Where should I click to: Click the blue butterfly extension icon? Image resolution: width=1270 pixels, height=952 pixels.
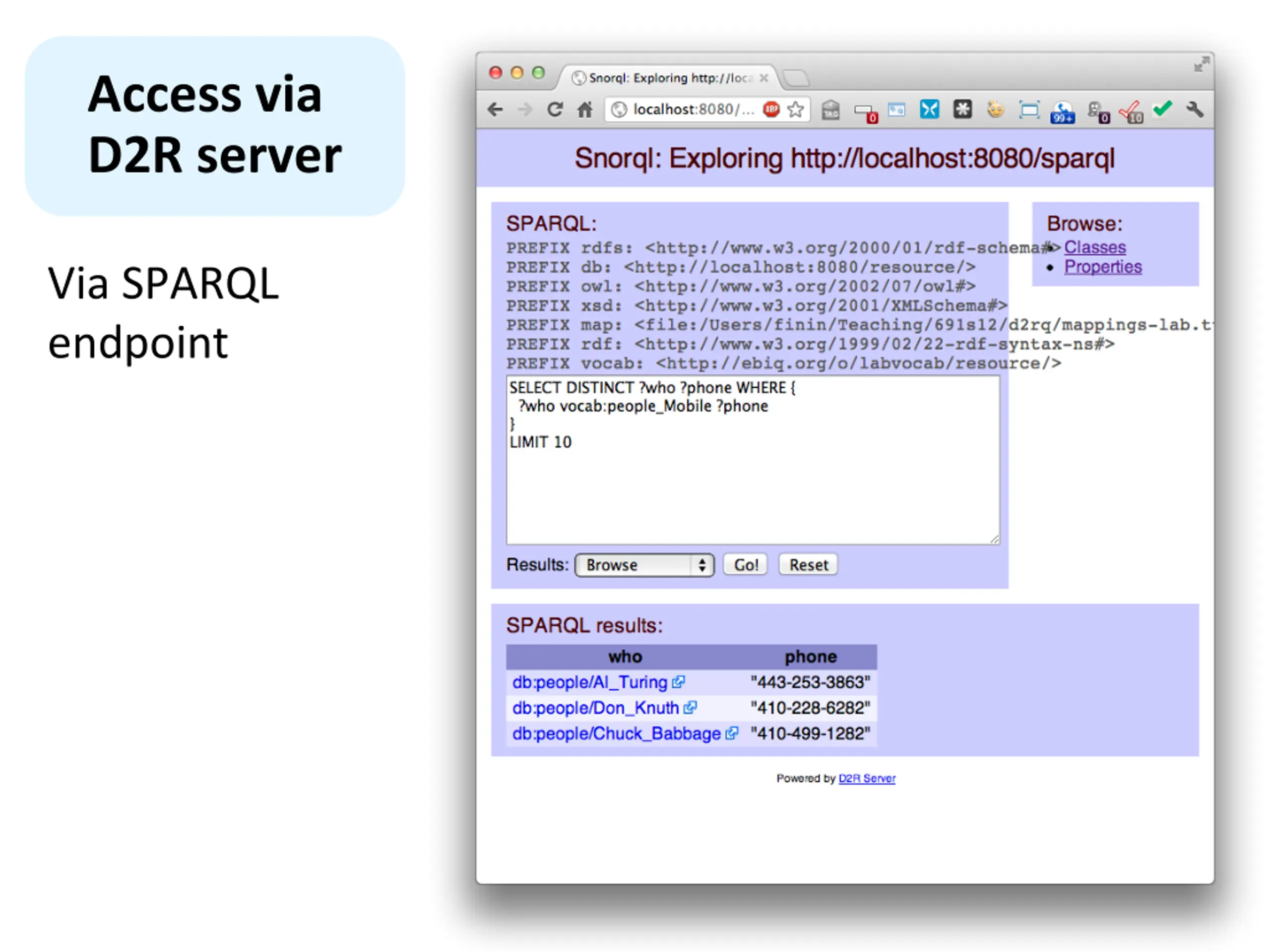click(929, 109)
